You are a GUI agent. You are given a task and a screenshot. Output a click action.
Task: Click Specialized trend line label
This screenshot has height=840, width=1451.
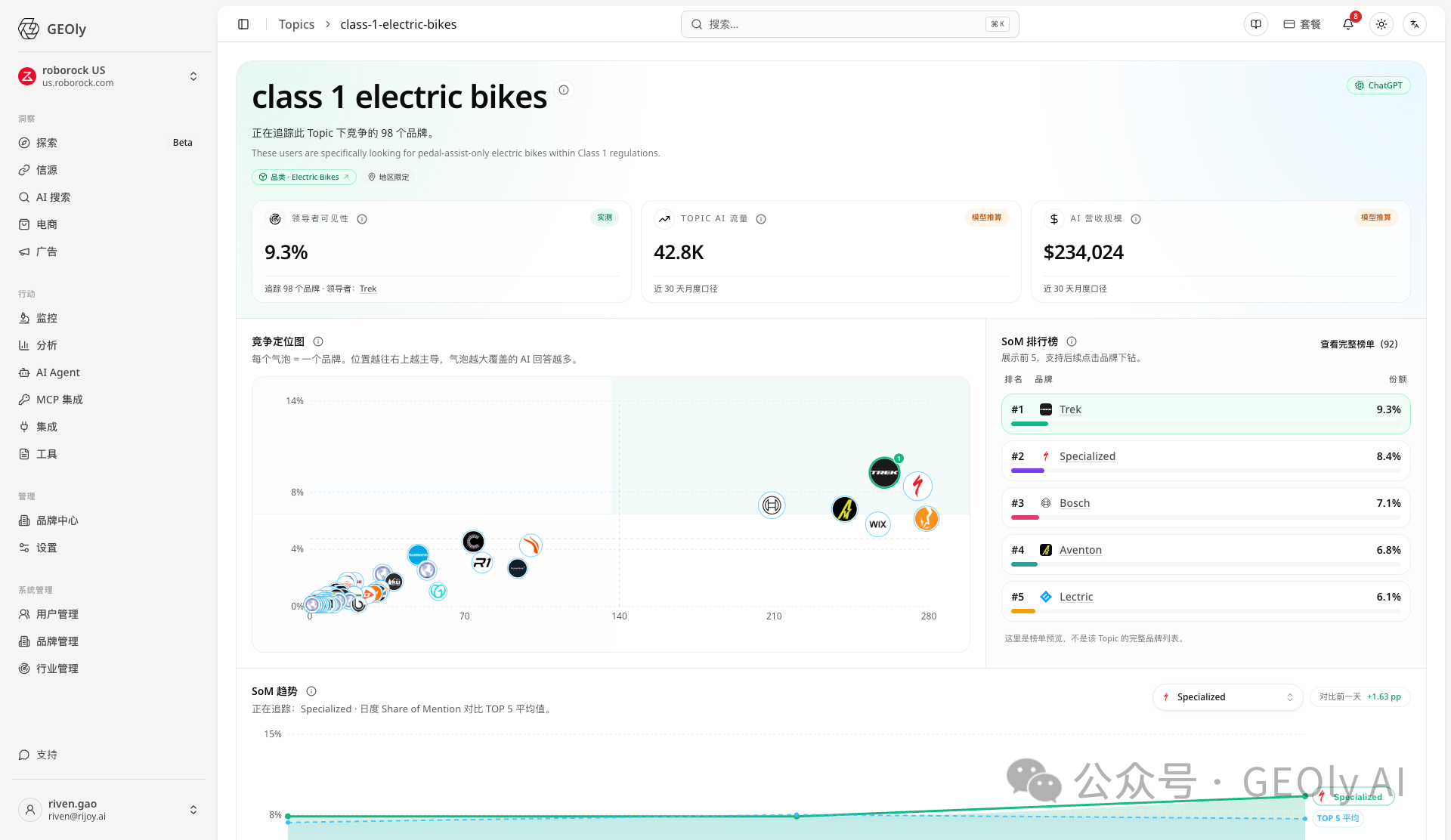[1354, 797]
